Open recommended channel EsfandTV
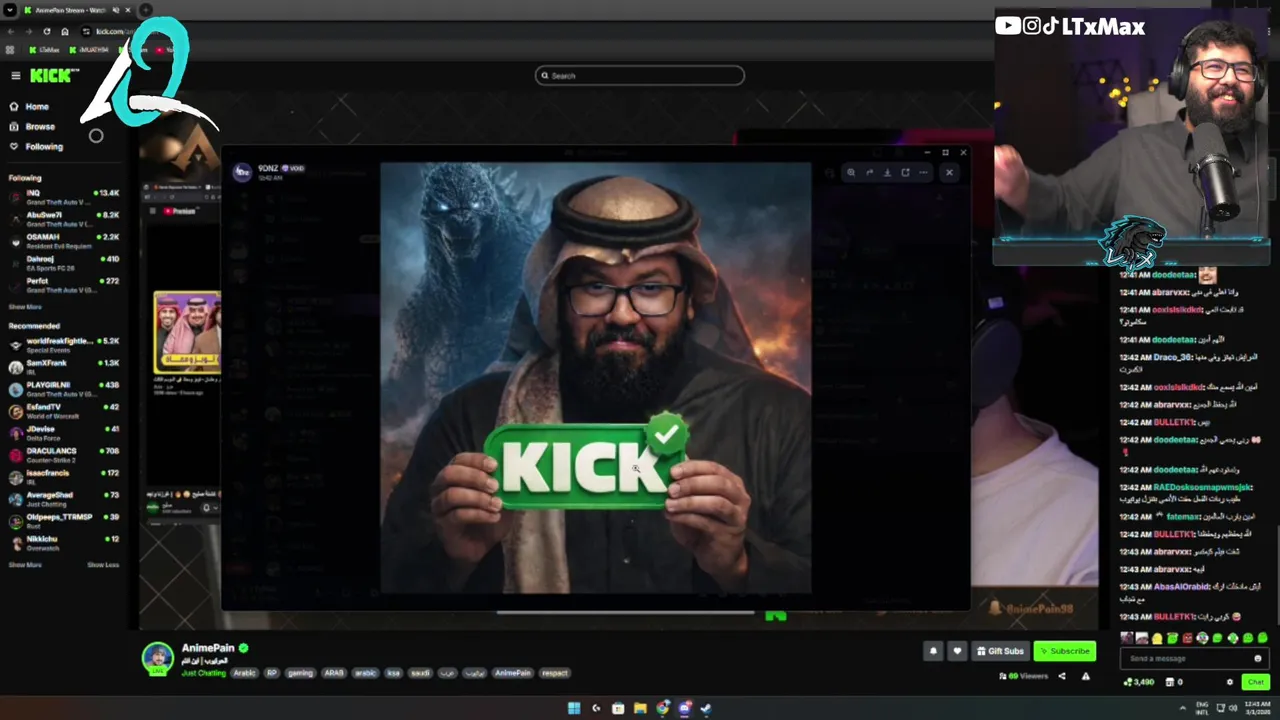 (64, 411)
